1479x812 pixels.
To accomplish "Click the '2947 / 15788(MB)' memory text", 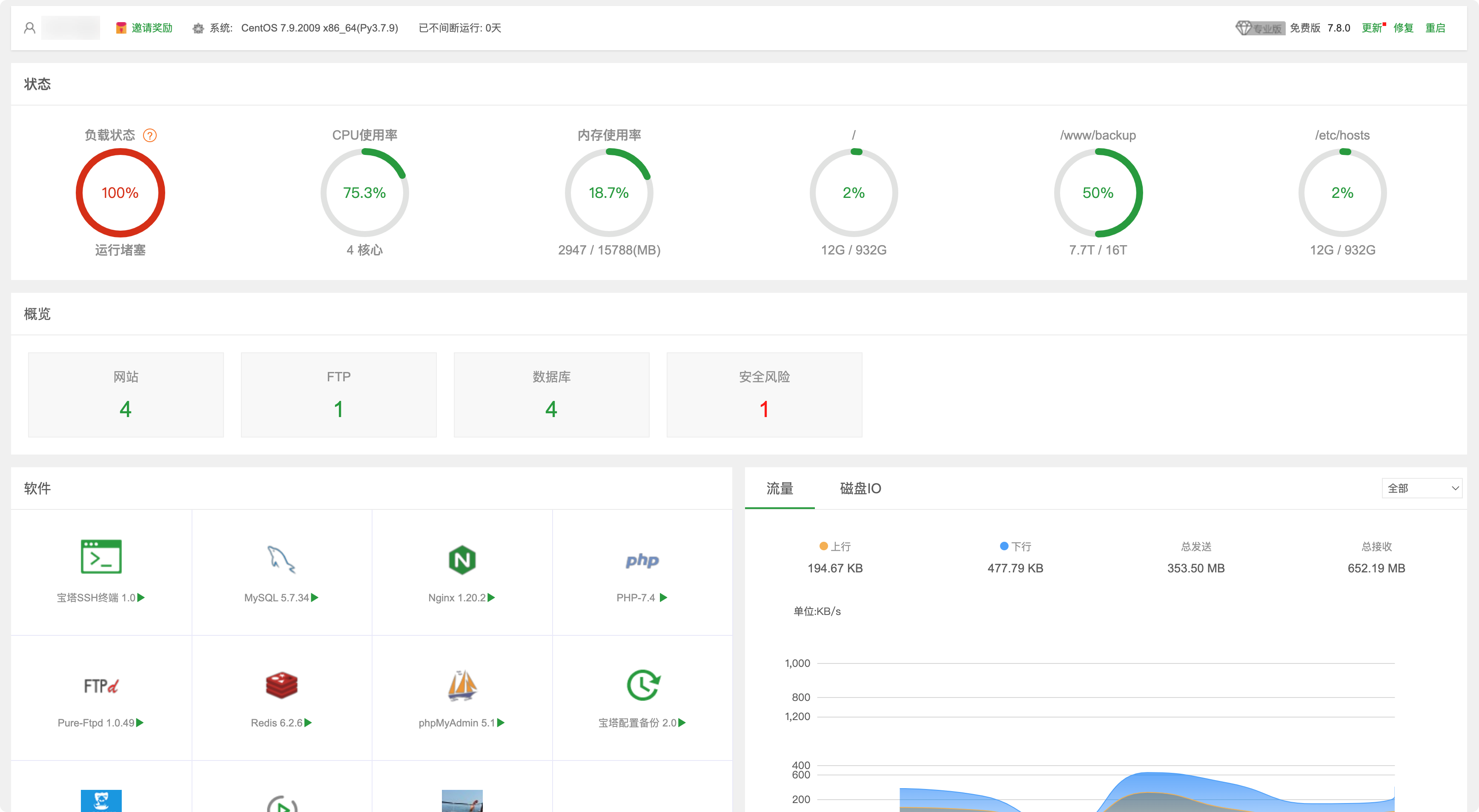I will tap(609, 250).
